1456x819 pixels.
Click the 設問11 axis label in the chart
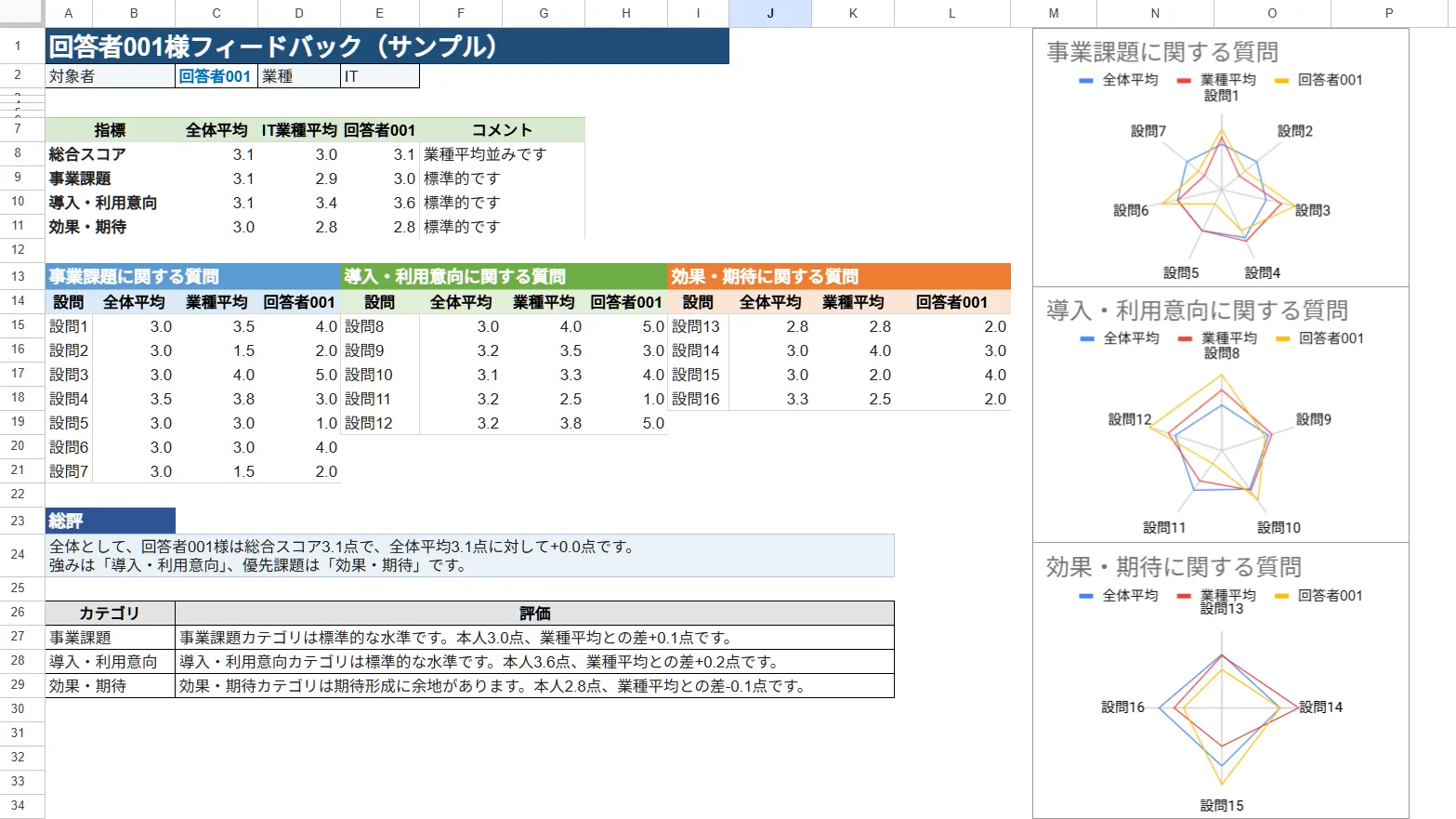[x=1164, y=527]
